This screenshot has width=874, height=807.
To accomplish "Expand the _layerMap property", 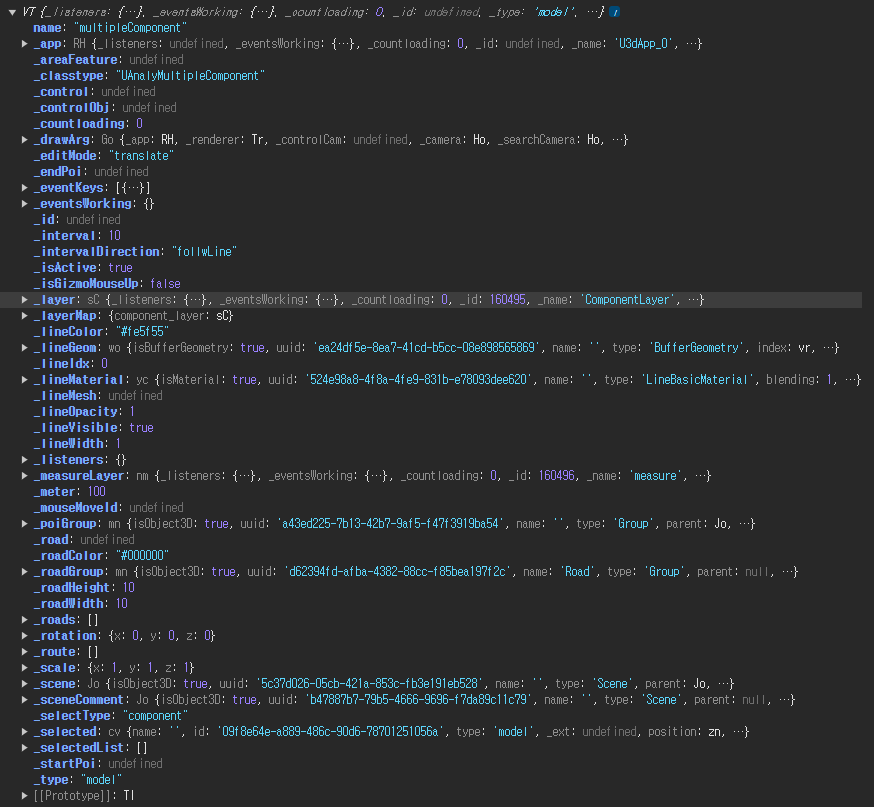I will [25, 315].
